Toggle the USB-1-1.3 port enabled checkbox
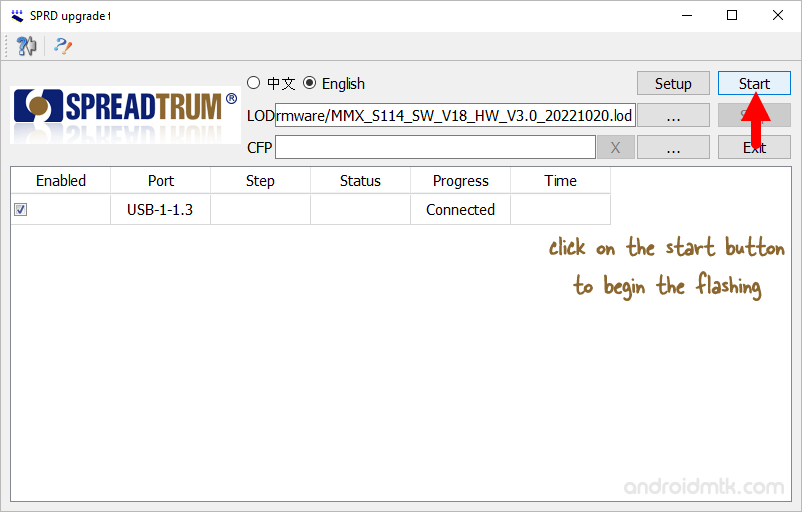This screenshot has height=512, width=802. pyautogui.click(x=21, y=210)
